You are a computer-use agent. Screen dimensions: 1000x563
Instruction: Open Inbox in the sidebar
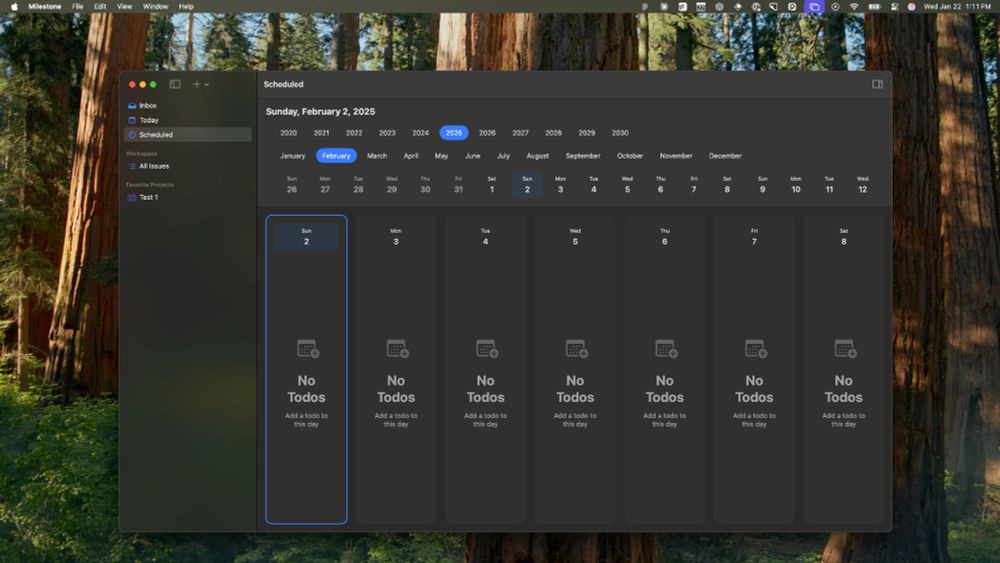(188, 105)
